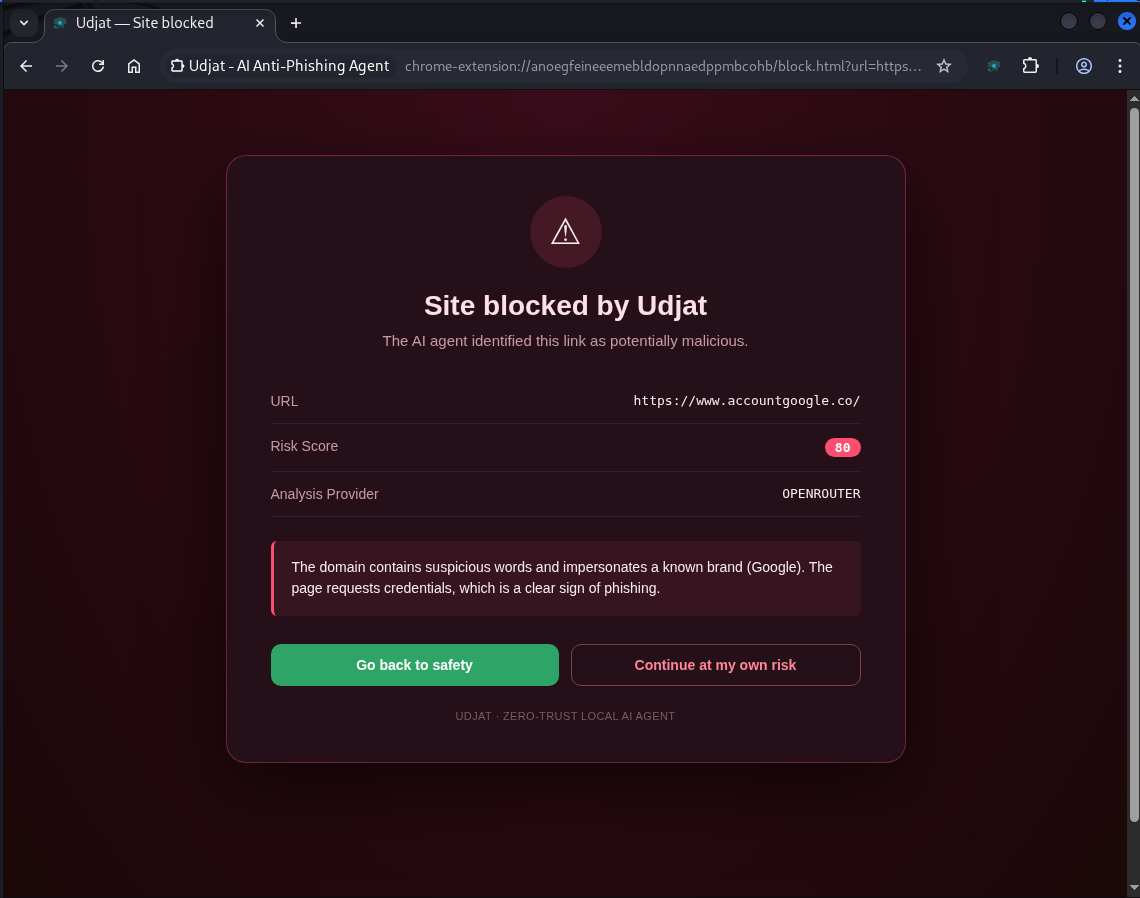Navigate back using the back arrow
1140x898 pixels.
tap(25, 66)
